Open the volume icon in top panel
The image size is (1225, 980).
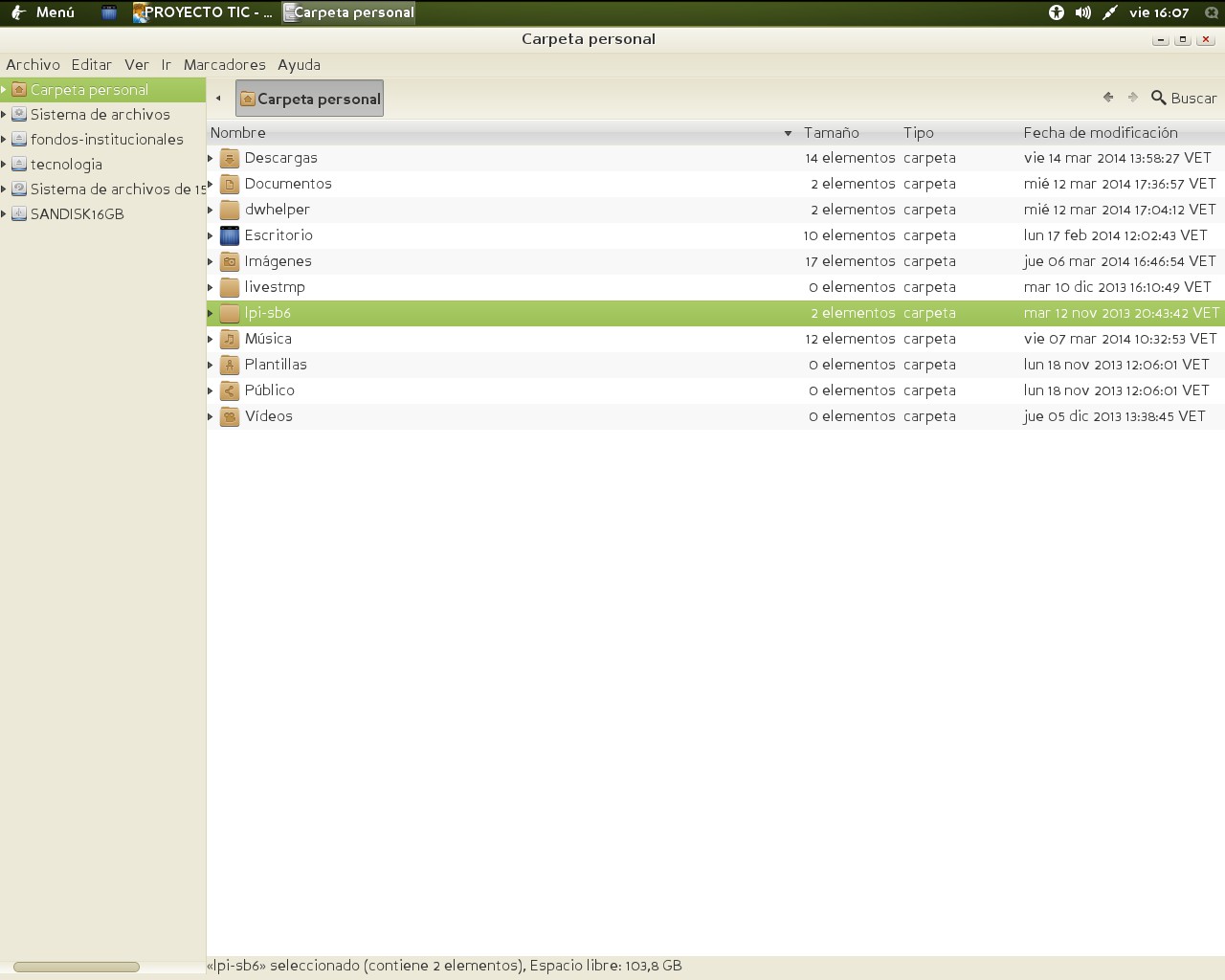[1082, 12]
